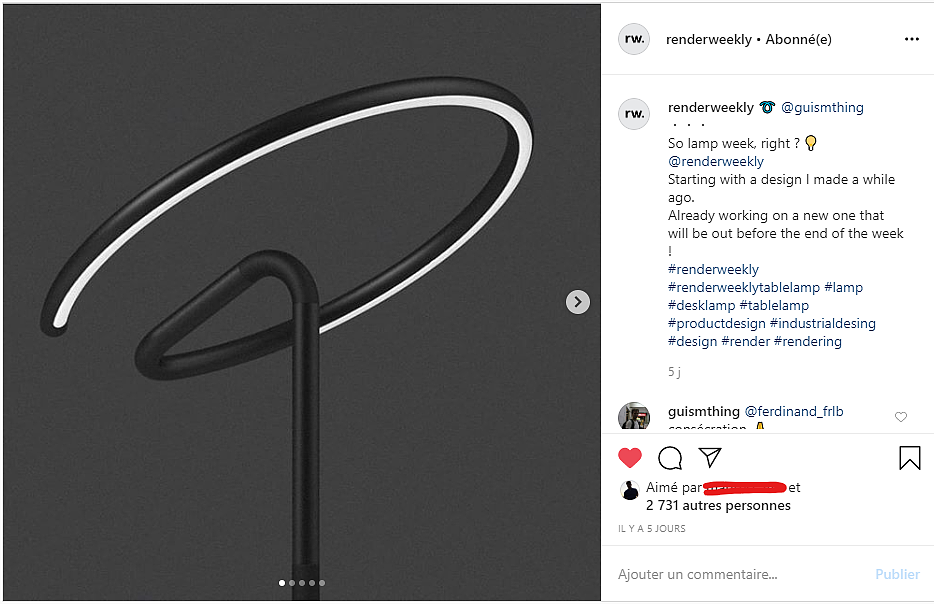Unlike the post with red heart icon
Image resolution: width=934 pixels, height=604 pixels.
point(630,458)
